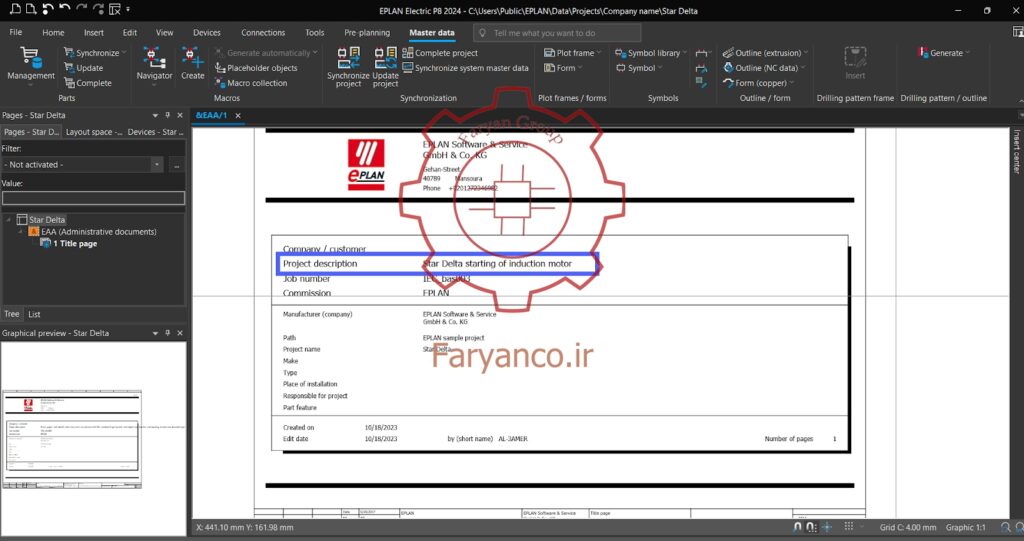Open Graphical preview panel dropdown arrow
1024x541 pixels.
tap(155, 333)
